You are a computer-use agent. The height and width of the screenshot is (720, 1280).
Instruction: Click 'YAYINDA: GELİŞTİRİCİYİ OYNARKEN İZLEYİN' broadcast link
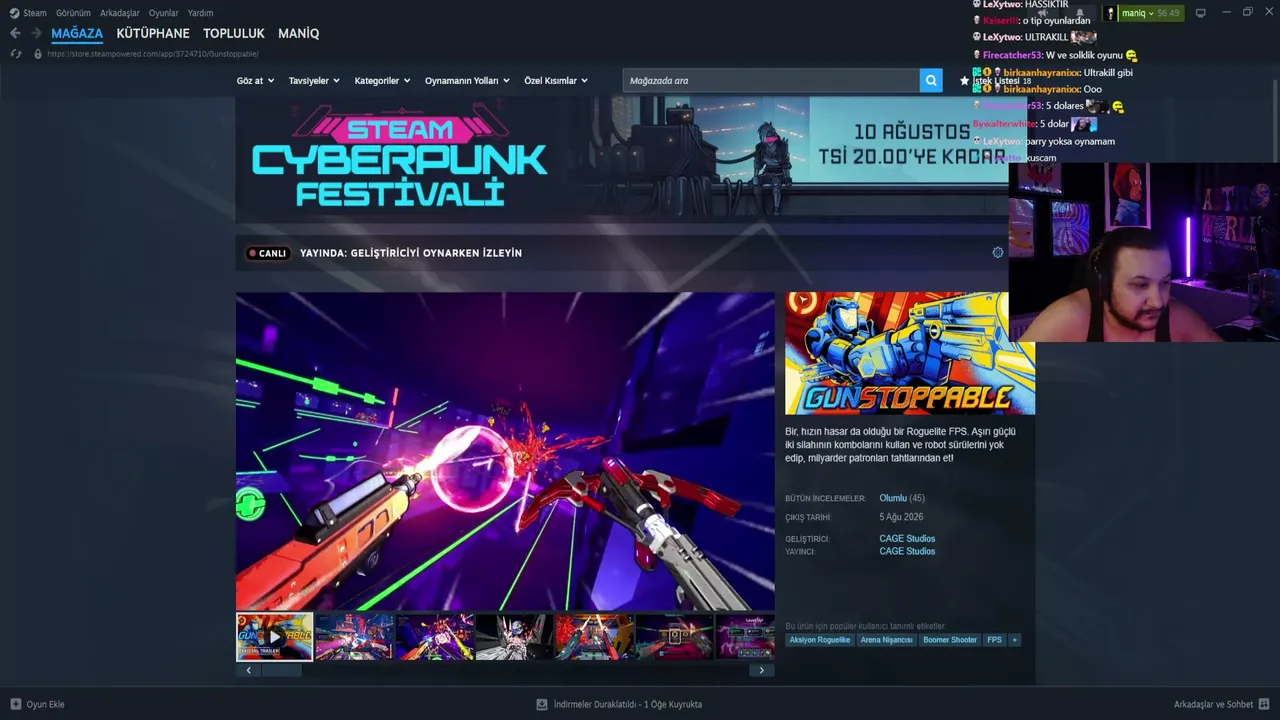pos(411,253)
